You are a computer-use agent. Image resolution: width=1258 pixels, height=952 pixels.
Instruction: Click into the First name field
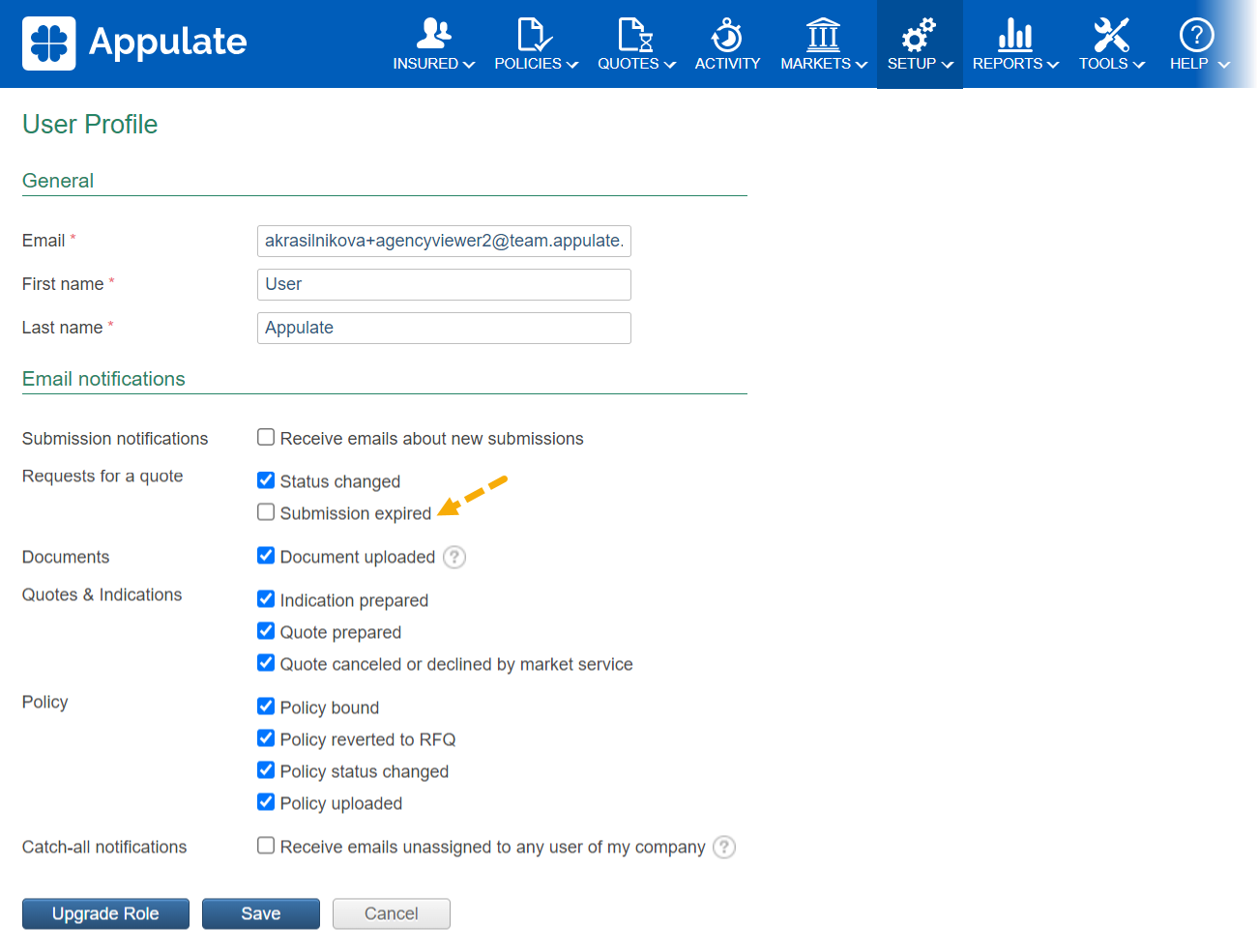tap(444, 284)
